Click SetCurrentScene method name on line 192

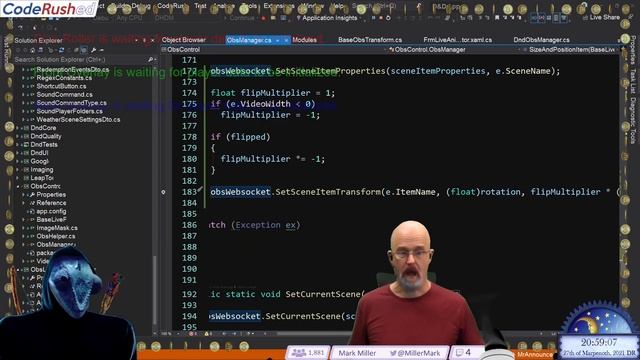[x=323, y=294]
